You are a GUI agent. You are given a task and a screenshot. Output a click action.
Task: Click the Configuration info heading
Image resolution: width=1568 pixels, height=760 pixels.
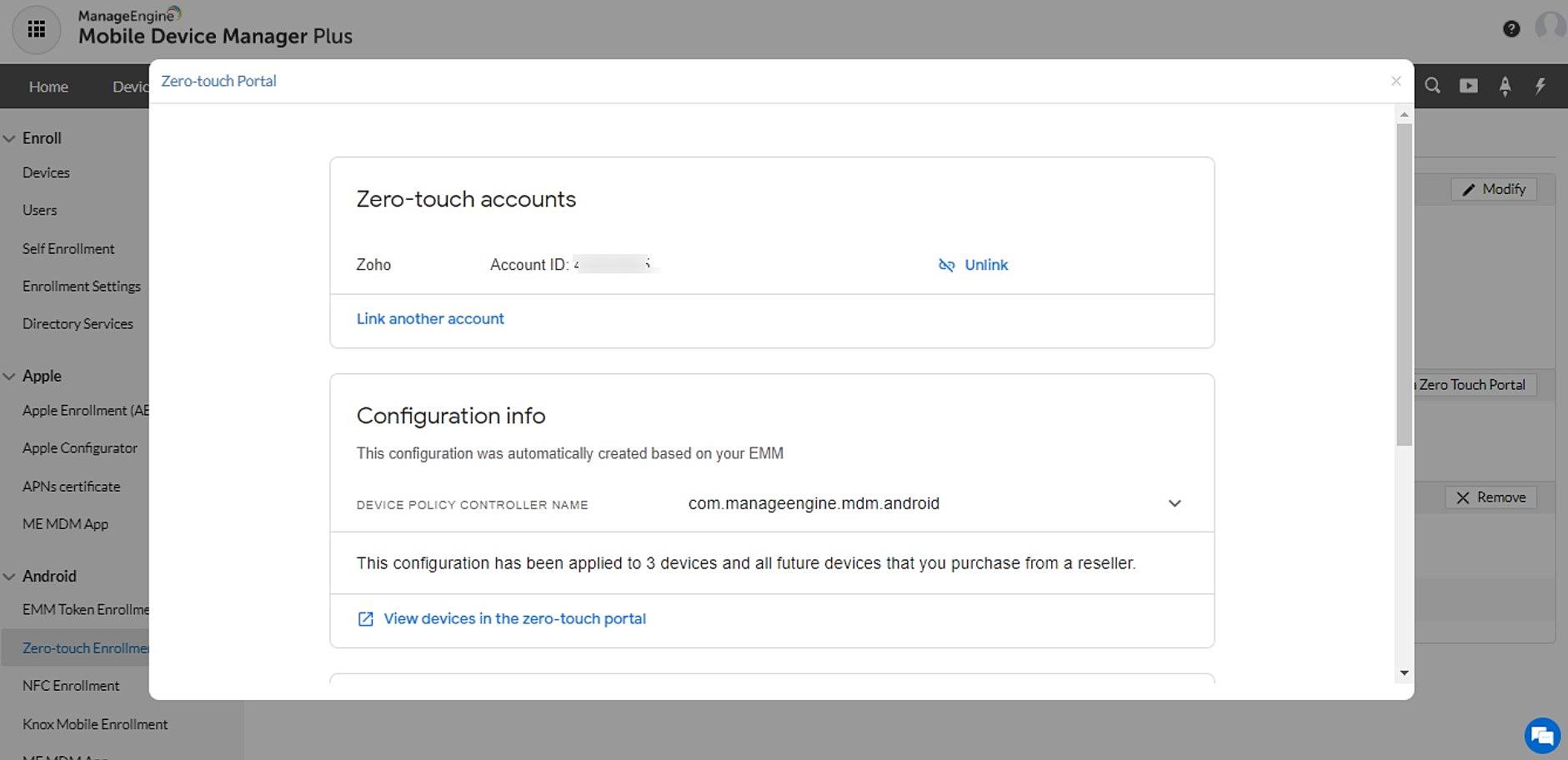coord(451,416)
